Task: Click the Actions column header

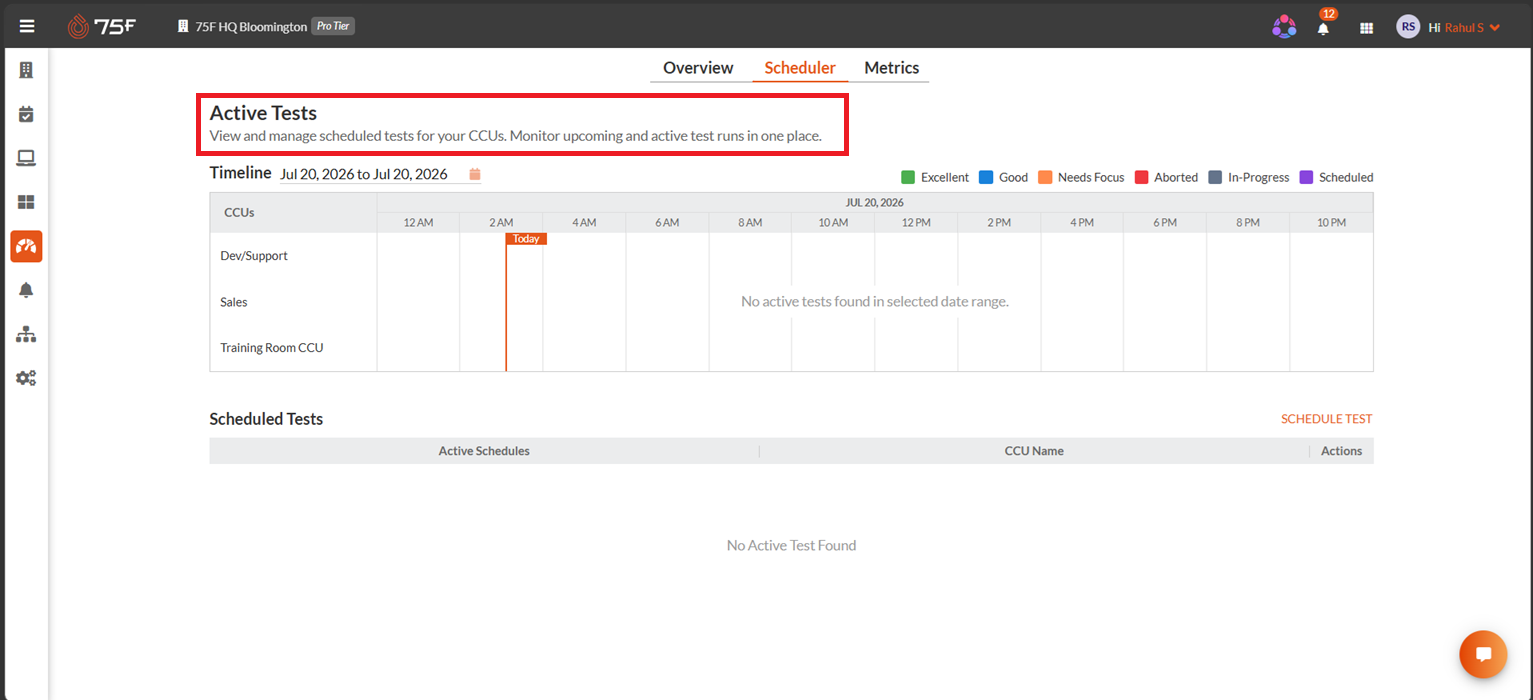Action: pos(1341,451)
